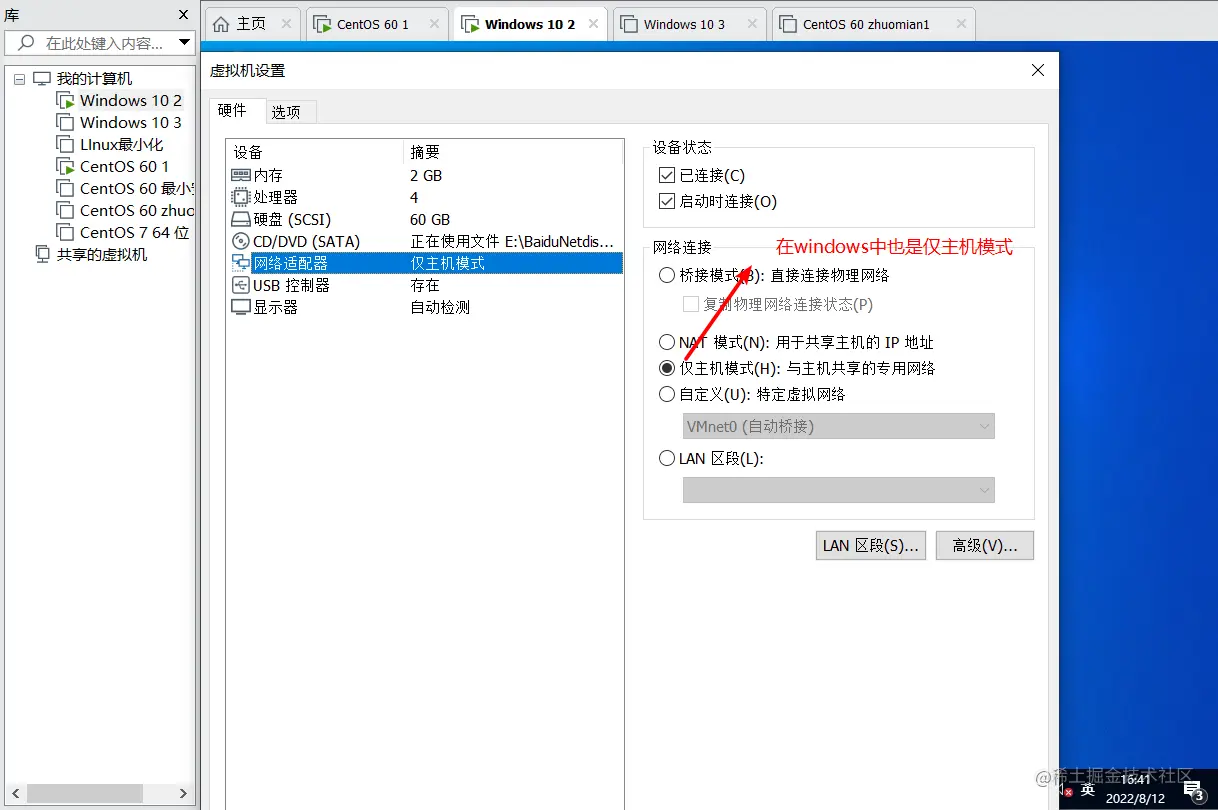Select LInux最小化 in library tree
This screenshot has height=810, width=1218.
pos(121,144)
